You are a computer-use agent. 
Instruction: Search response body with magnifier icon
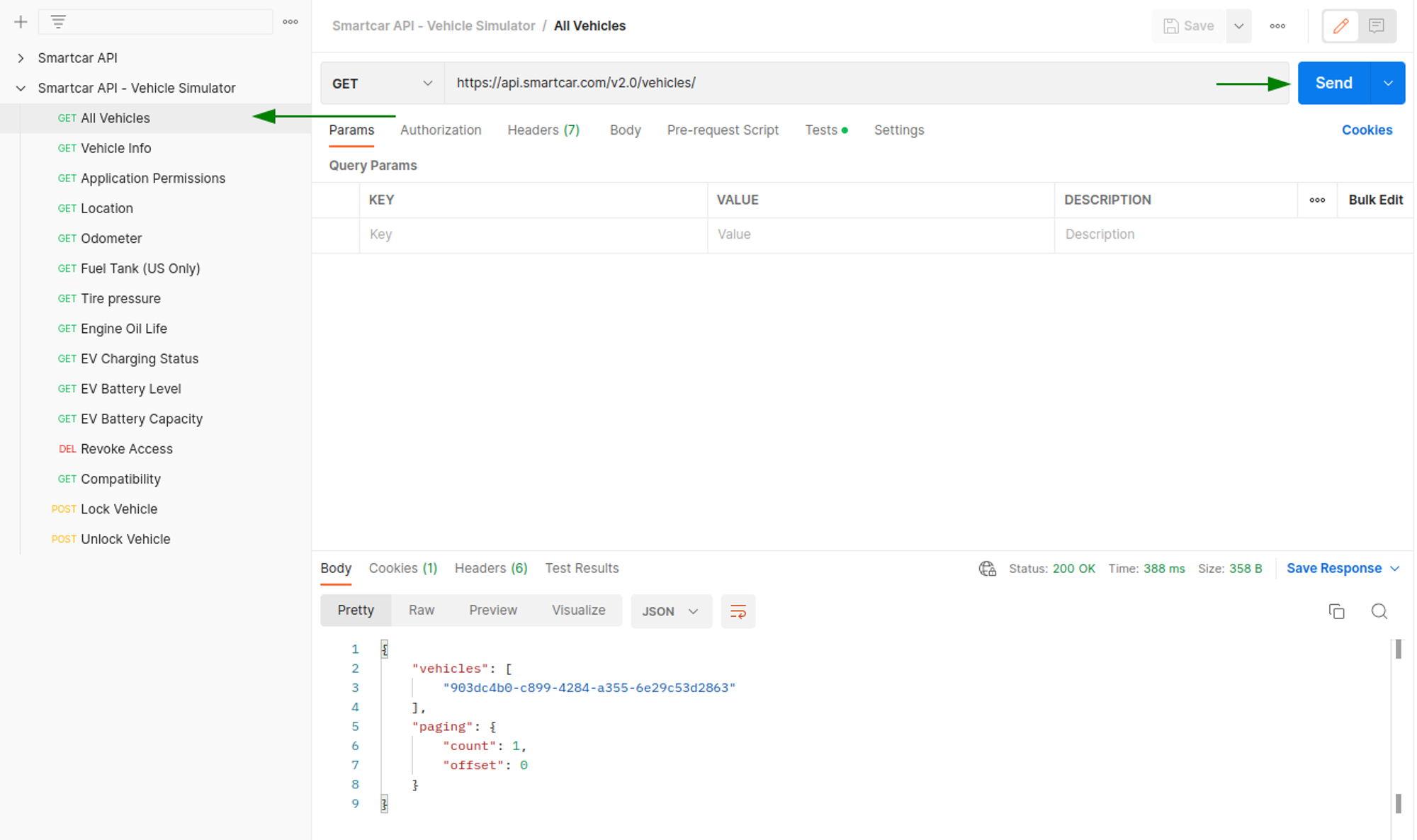click(x=1379, y=611)
